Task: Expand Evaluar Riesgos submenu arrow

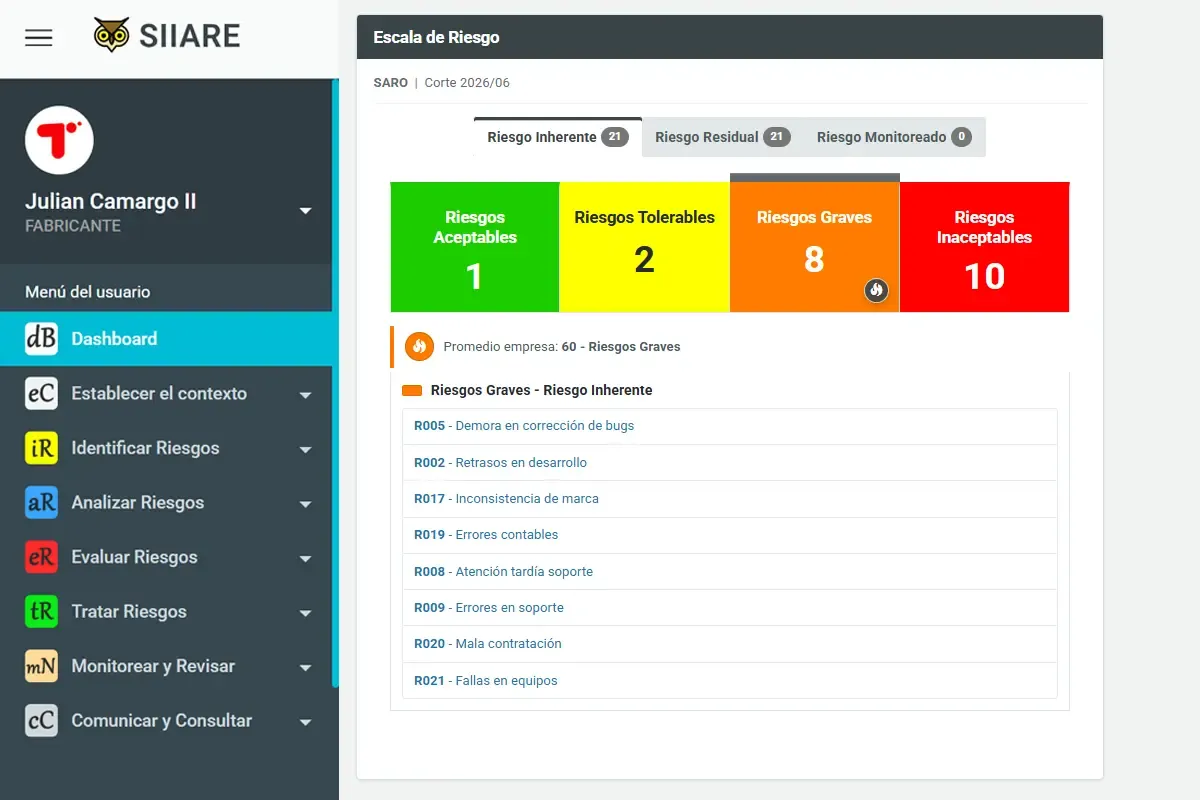Action: [x=306, y=559]
